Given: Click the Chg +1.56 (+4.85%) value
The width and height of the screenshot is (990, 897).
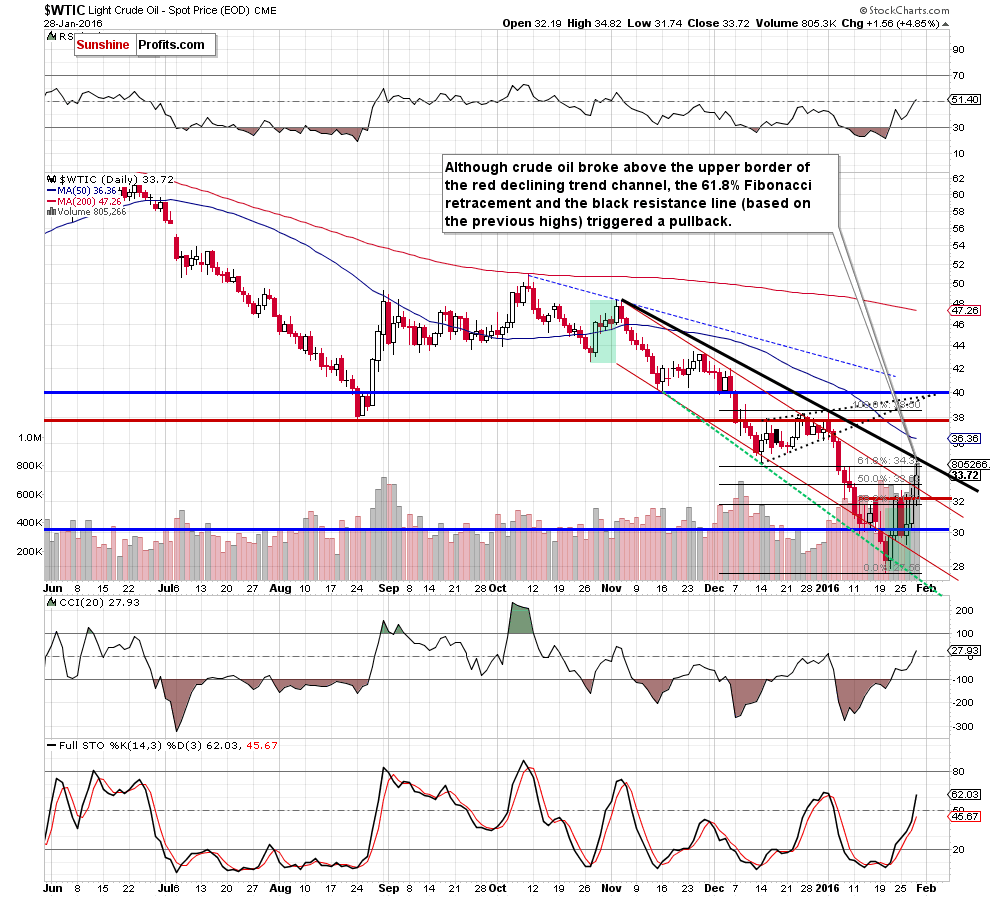Looking at the screenshot, I should click(891, 23).
